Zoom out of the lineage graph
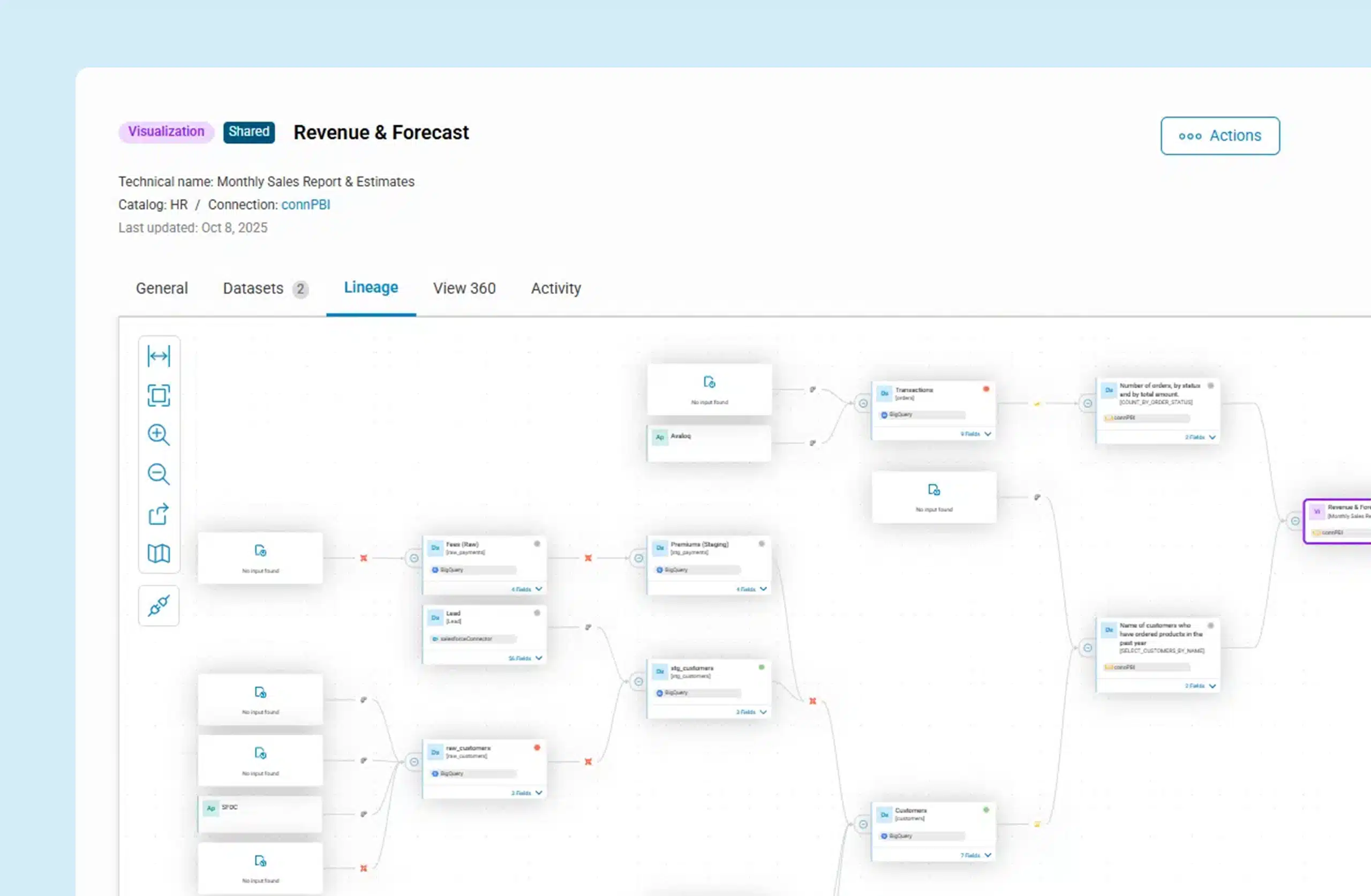1371x896 pixels. point(159,474)
